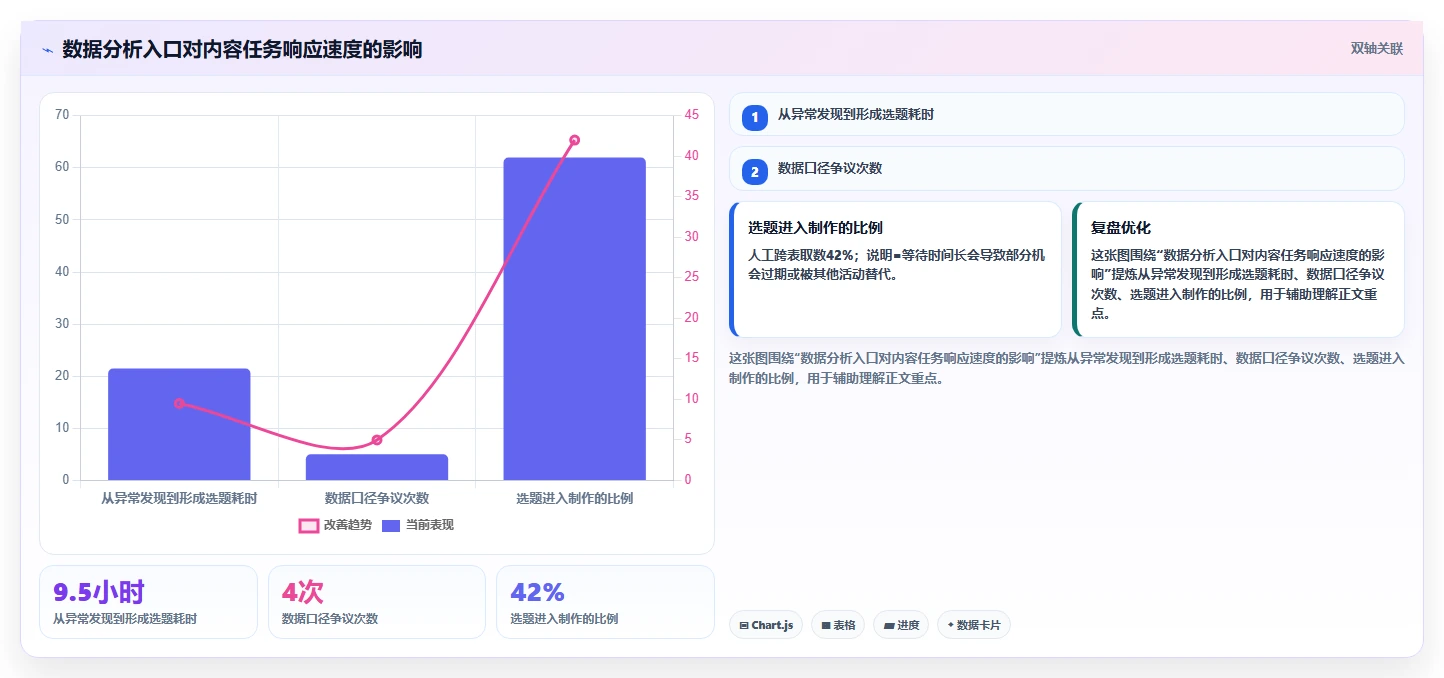This screenshot has width=1444, height=678.
Task: Click the icon inside the 进度 tag
Action: [889, 626]
